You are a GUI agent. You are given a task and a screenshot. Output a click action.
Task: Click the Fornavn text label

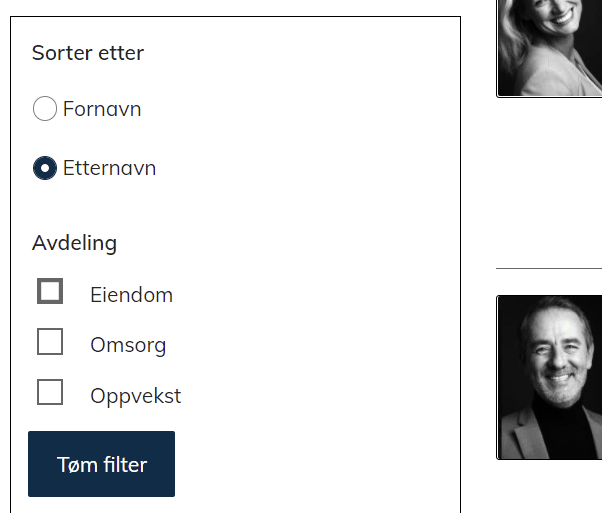coord(102,109)
